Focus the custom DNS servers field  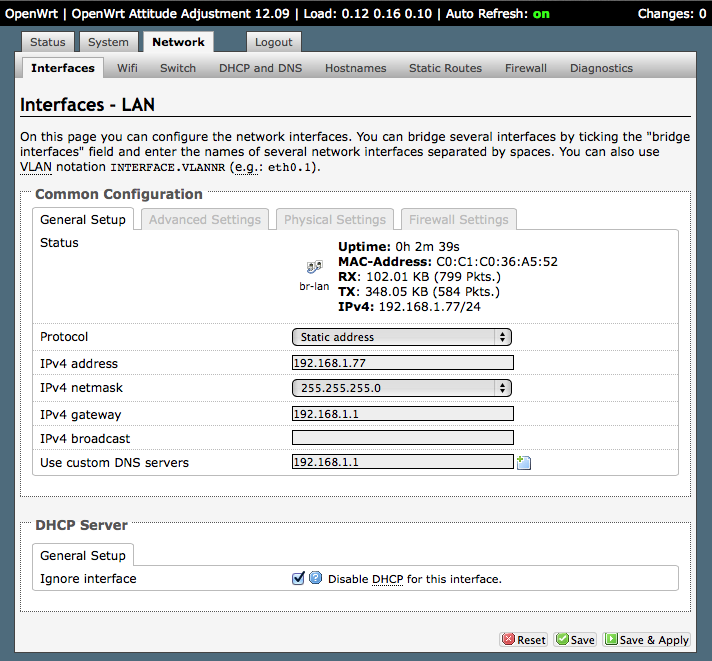point(403,462)
